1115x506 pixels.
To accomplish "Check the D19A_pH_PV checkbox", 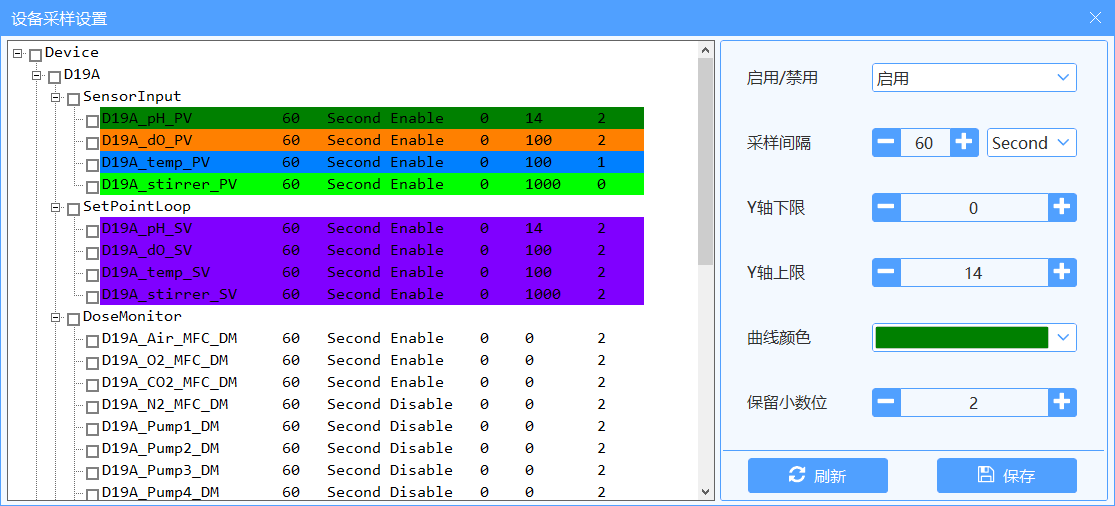I will pos(92,120).
